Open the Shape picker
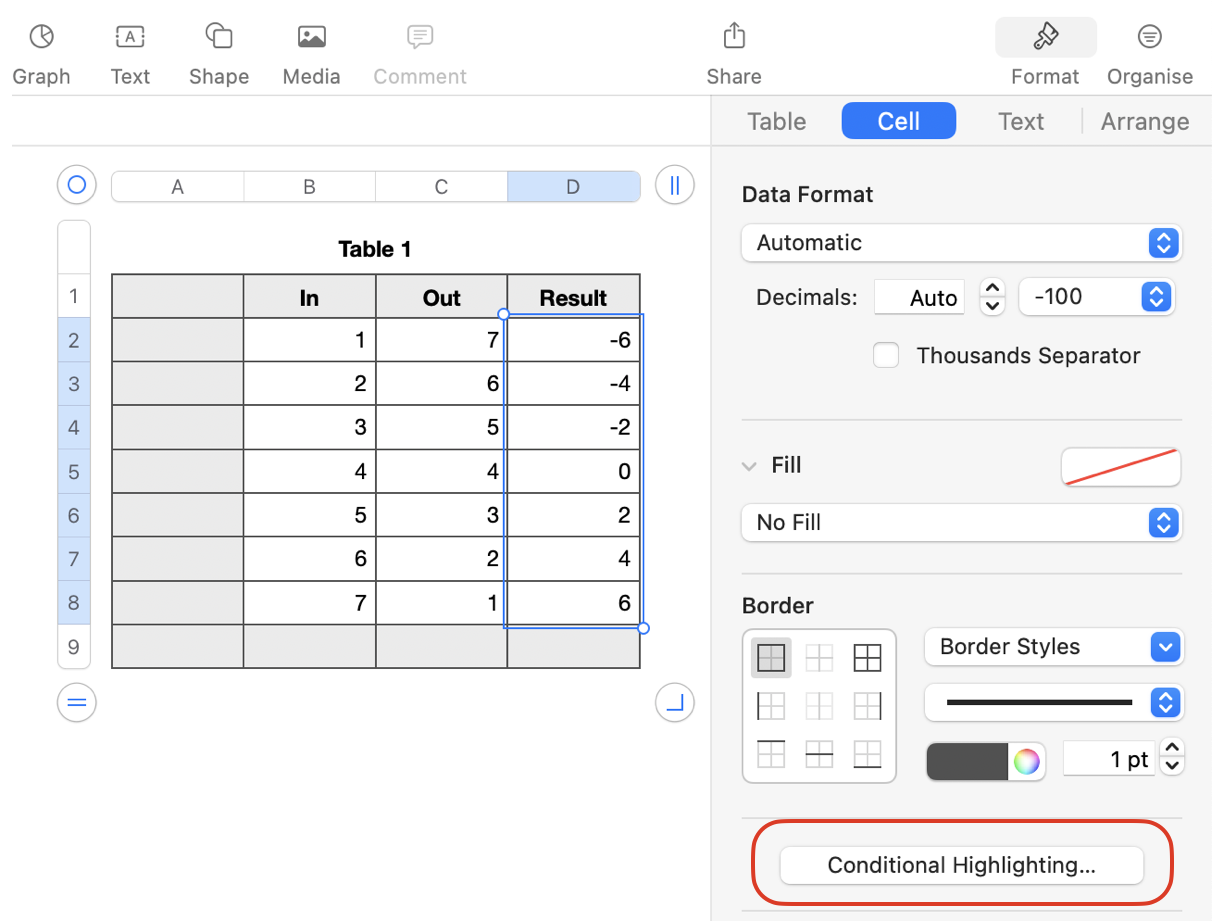1214x924 pixels. 218,53
